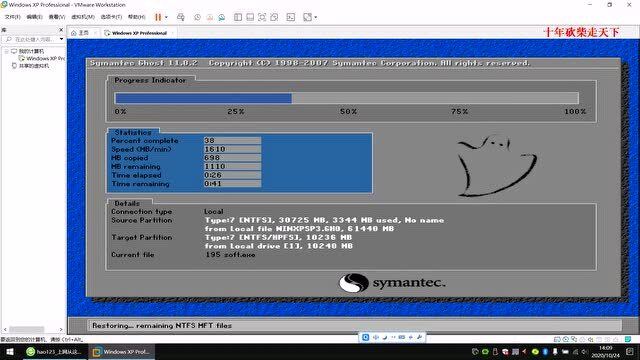Enter full screen mode icon
Image resolution: width=640 pixels, height=360 pixels.
262,17
